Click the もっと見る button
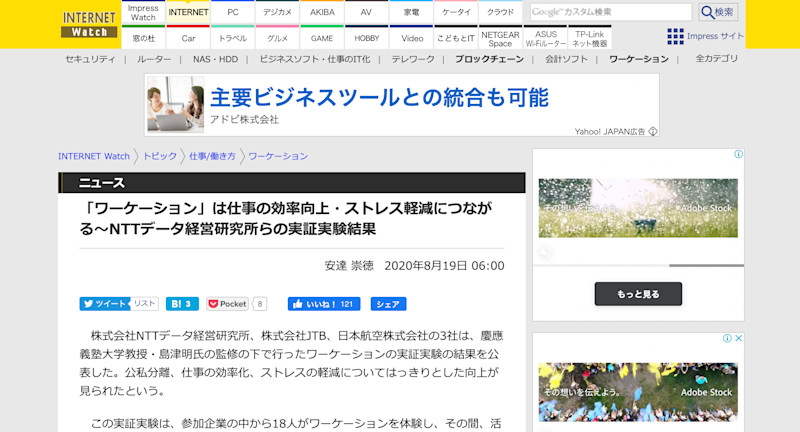 (x=638, y=294)
